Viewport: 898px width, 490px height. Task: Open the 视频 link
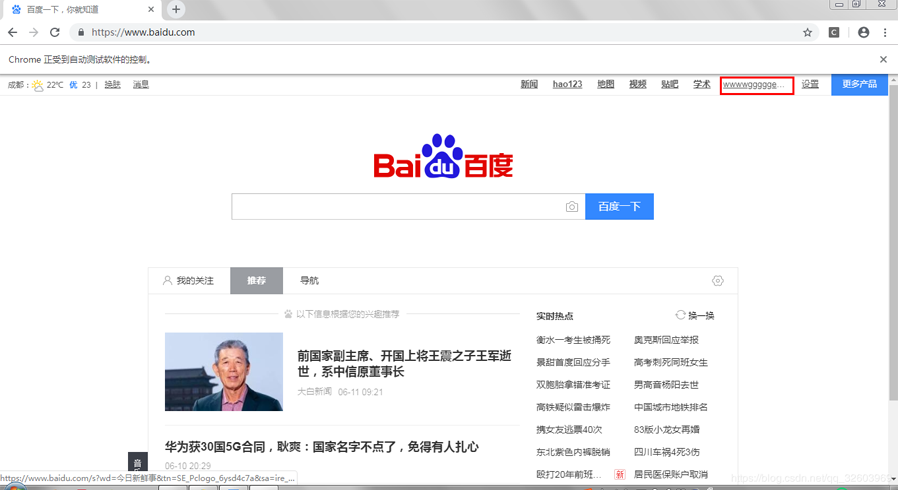[637, 84]
